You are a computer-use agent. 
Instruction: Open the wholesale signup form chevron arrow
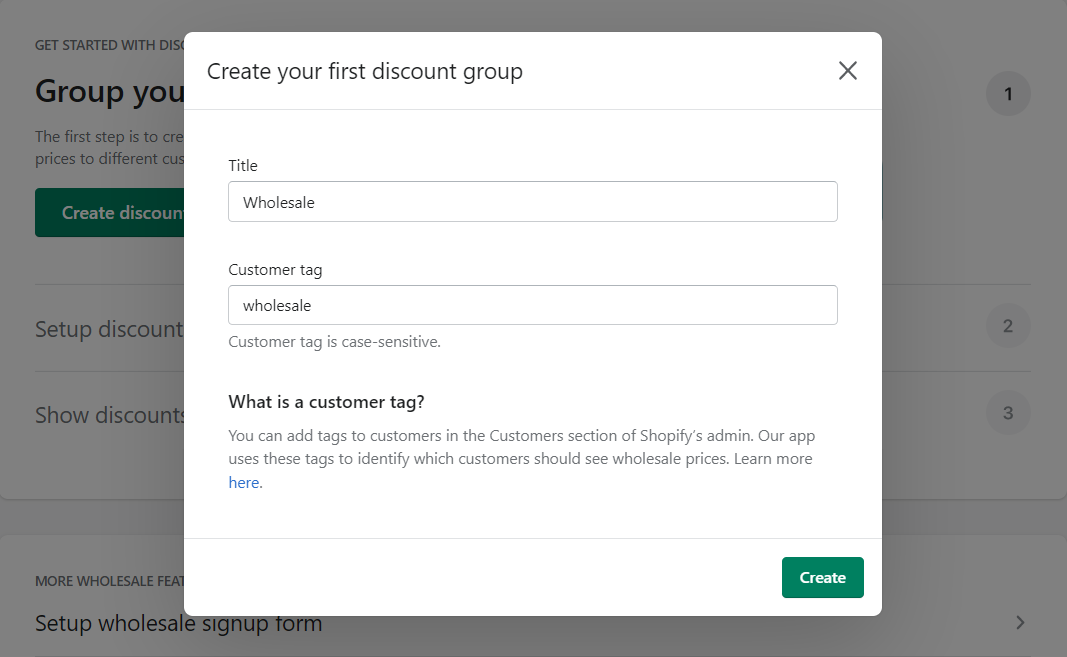(x=1021, y=622)
